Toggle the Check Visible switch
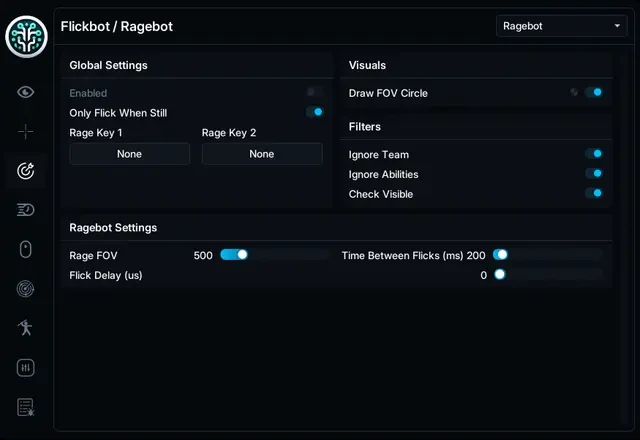640x440 pixels. pos(594,193)
